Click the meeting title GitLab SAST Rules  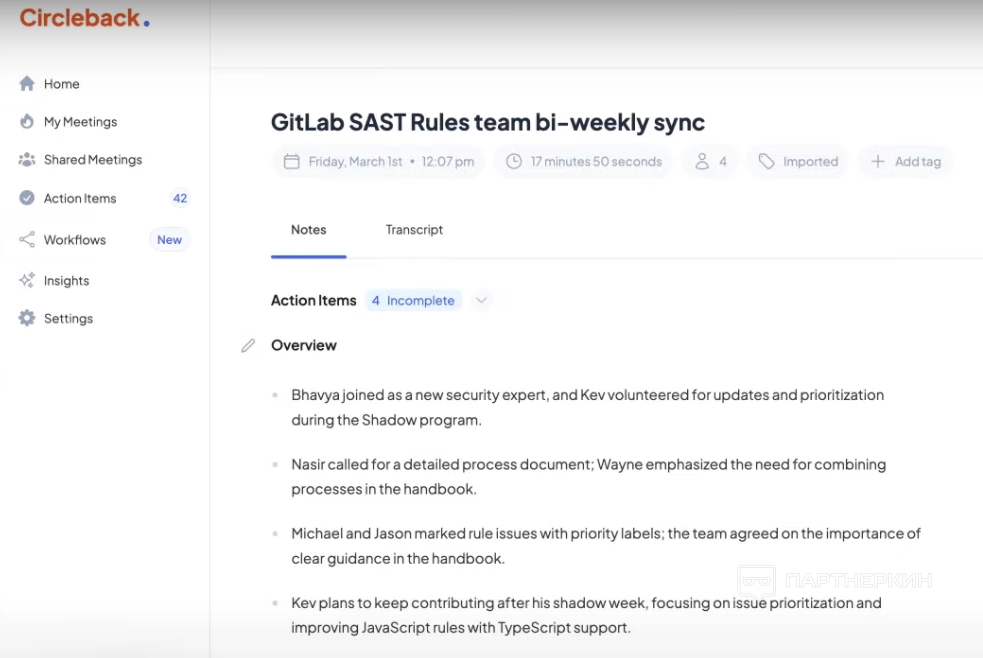pos(488,122)
